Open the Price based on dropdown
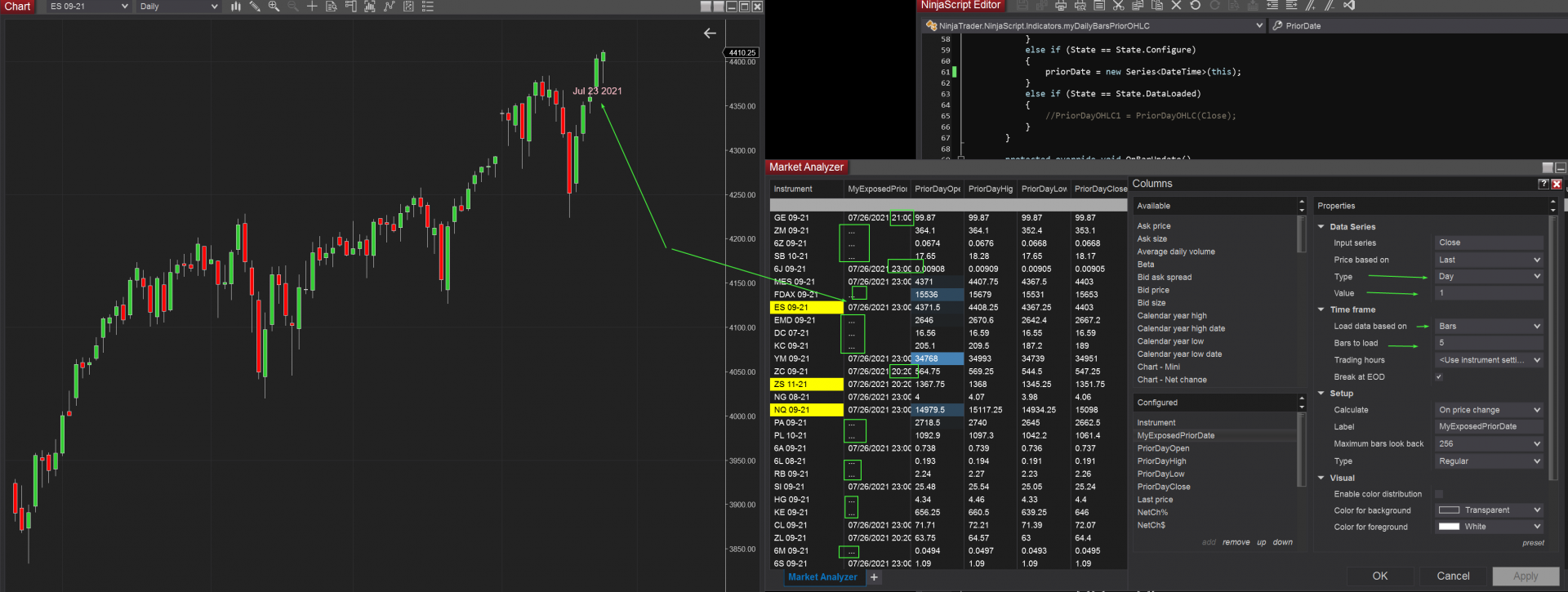 click(1490, 260)
